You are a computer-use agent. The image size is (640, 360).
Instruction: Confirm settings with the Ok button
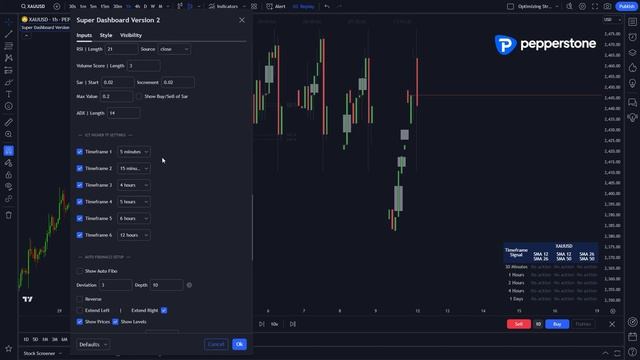click(x=239, y=344)
